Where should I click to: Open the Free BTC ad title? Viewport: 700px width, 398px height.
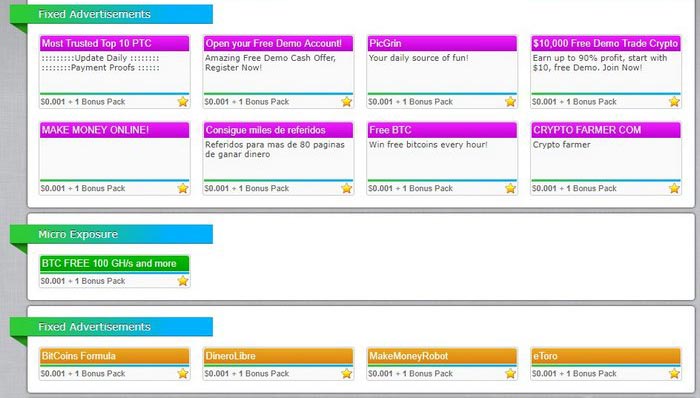(442, 130)
